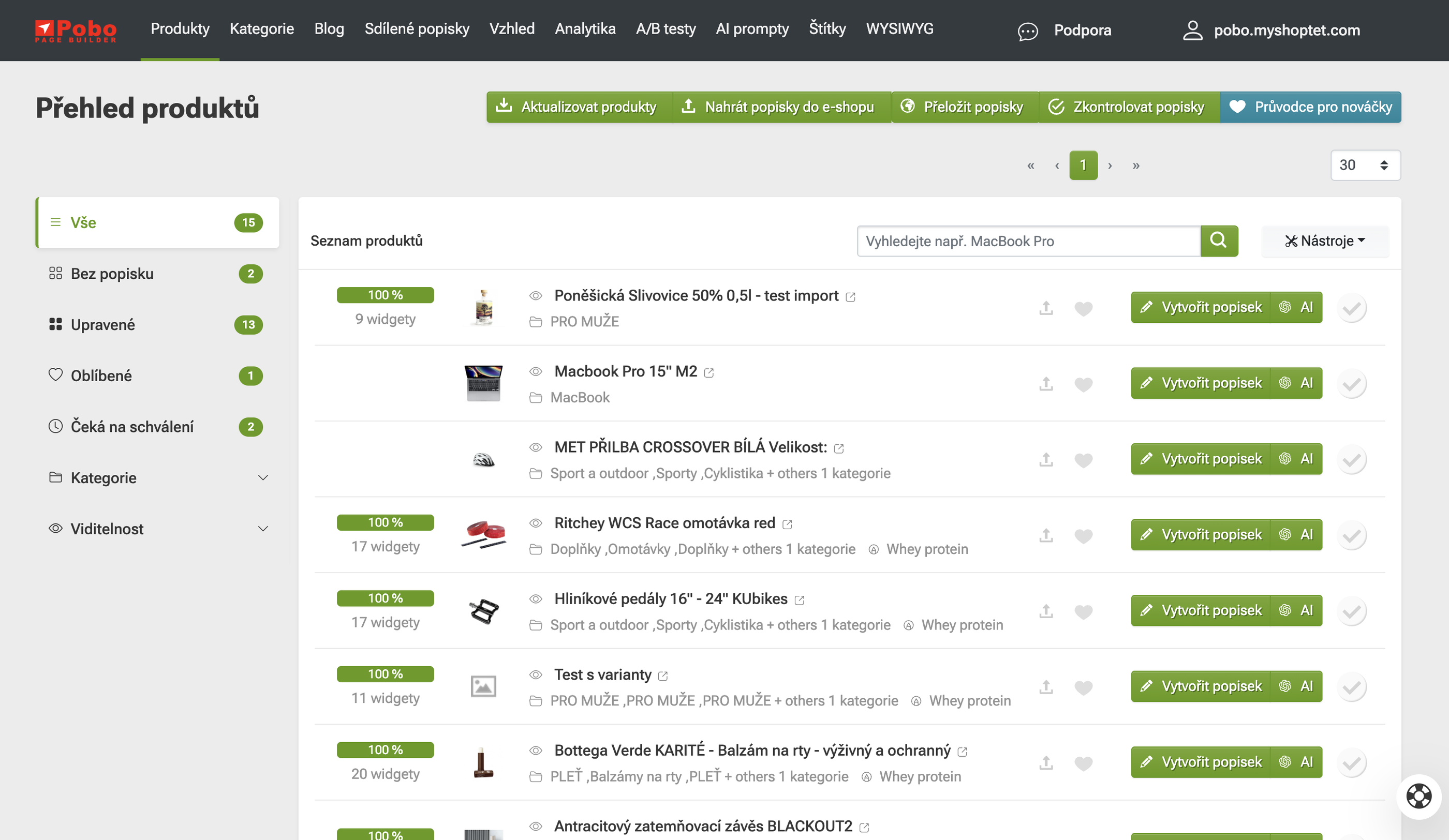Open Sdílené popisky menu item

coord(417,29)
